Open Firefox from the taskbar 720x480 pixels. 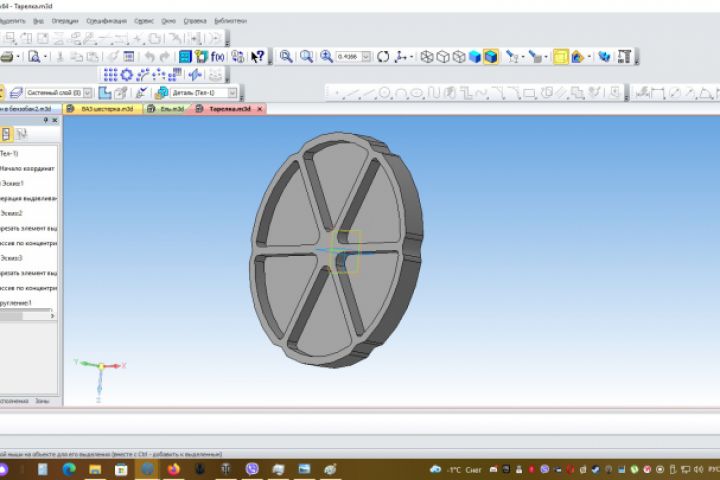pyautogui.click(x=173, y=469)
